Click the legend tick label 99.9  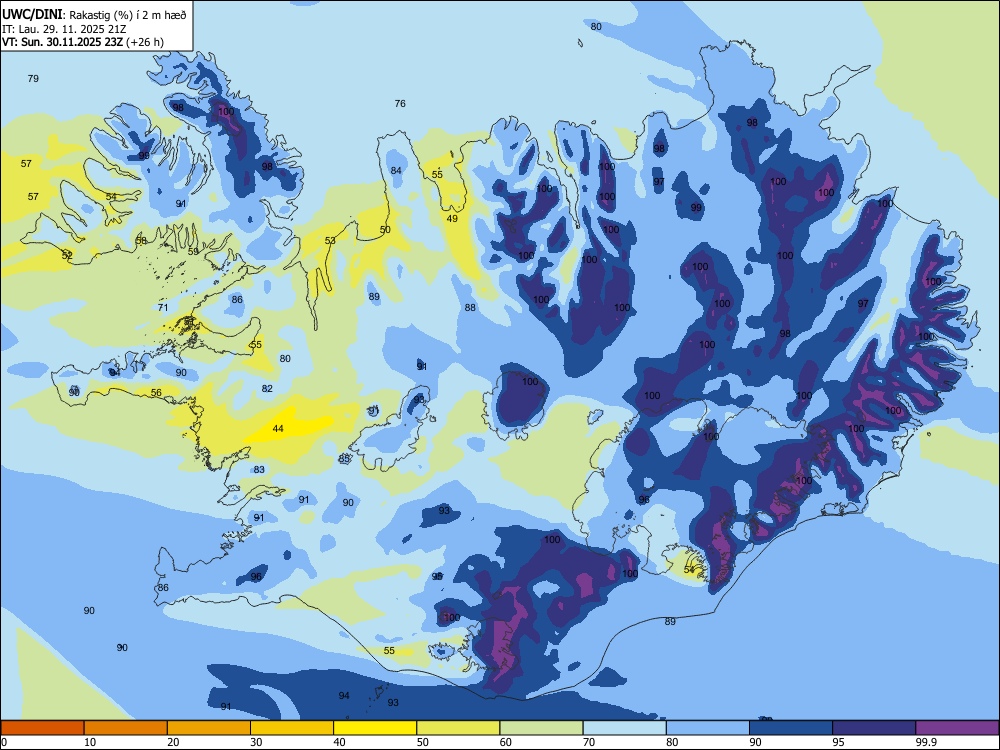coord(925,742)
